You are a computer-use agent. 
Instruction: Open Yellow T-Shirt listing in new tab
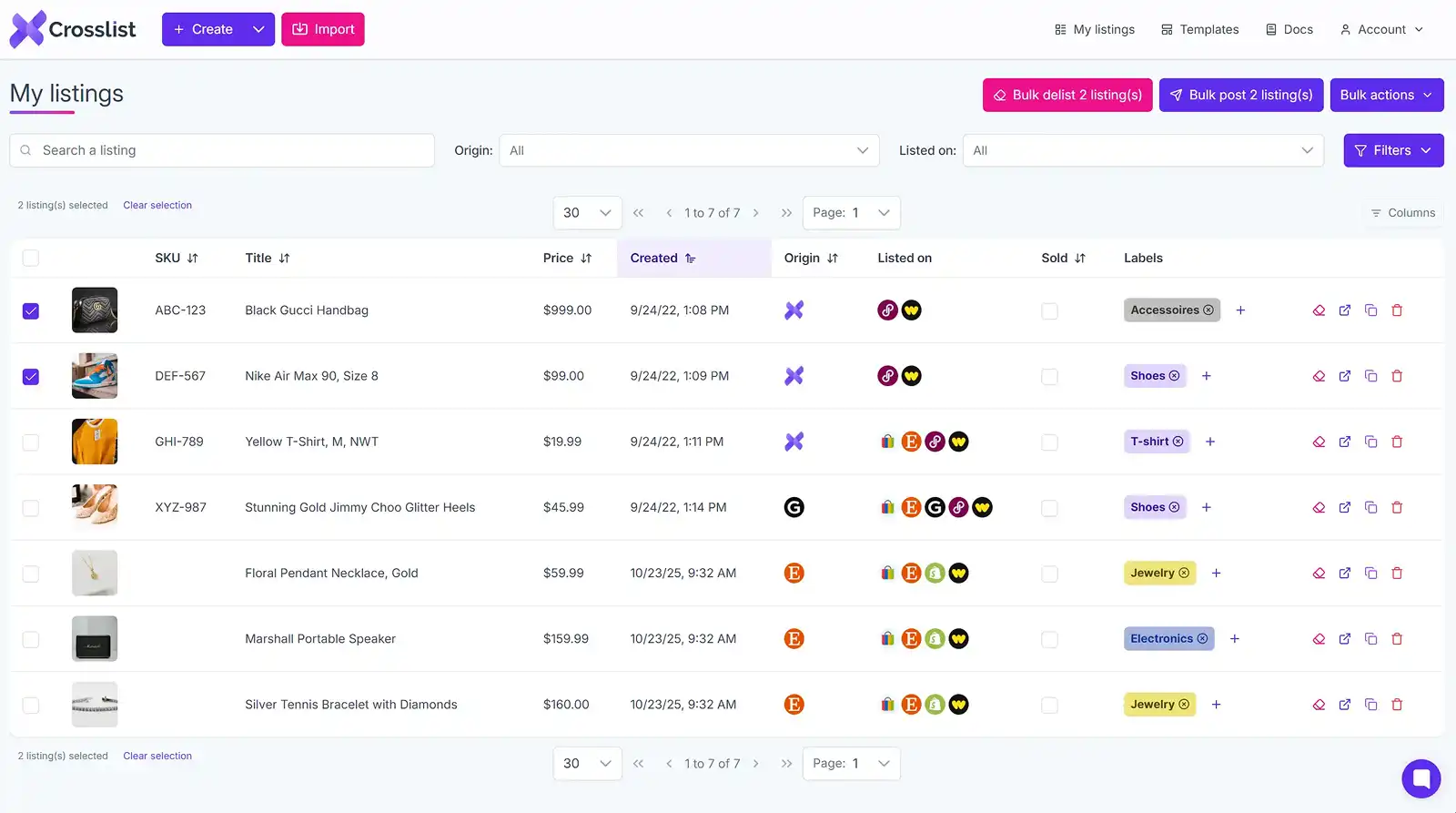1344,442
